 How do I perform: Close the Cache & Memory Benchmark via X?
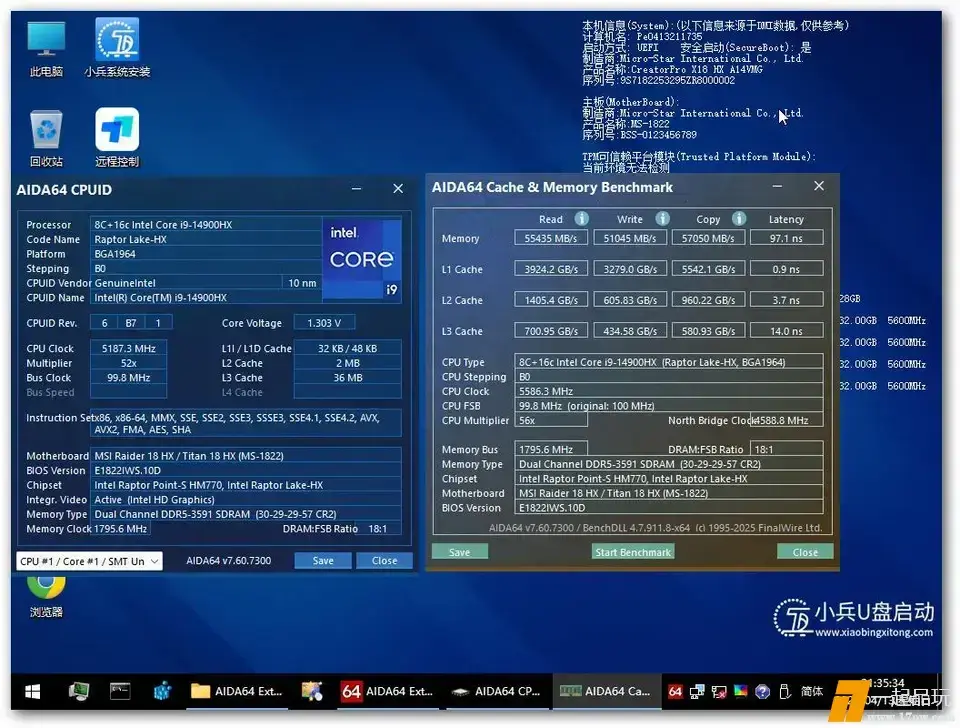coord(819,186)
